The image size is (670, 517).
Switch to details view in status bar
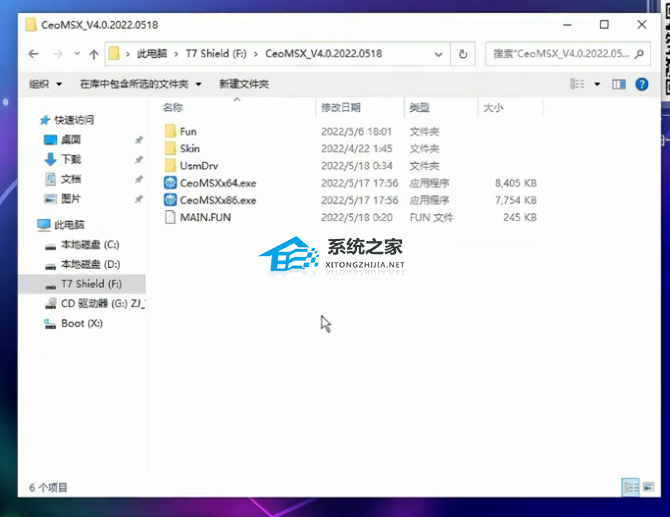coord(631,487)
